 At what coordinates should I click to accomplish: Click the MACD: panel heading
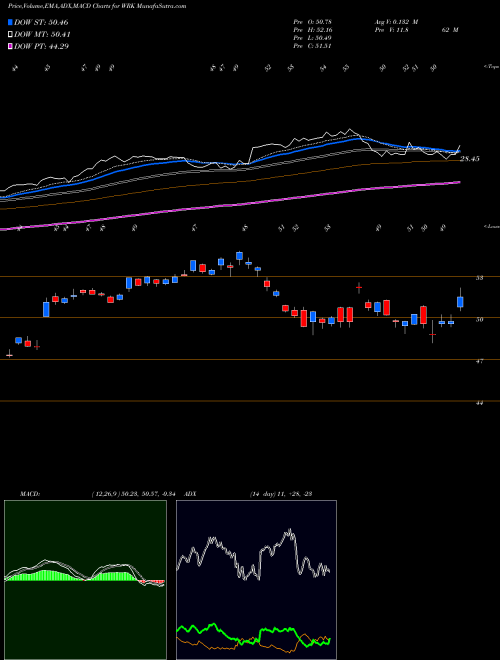(30, 494)
